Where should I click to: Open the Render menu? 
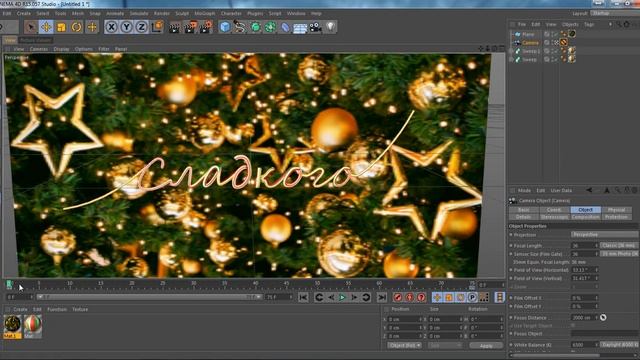(162, 13)
